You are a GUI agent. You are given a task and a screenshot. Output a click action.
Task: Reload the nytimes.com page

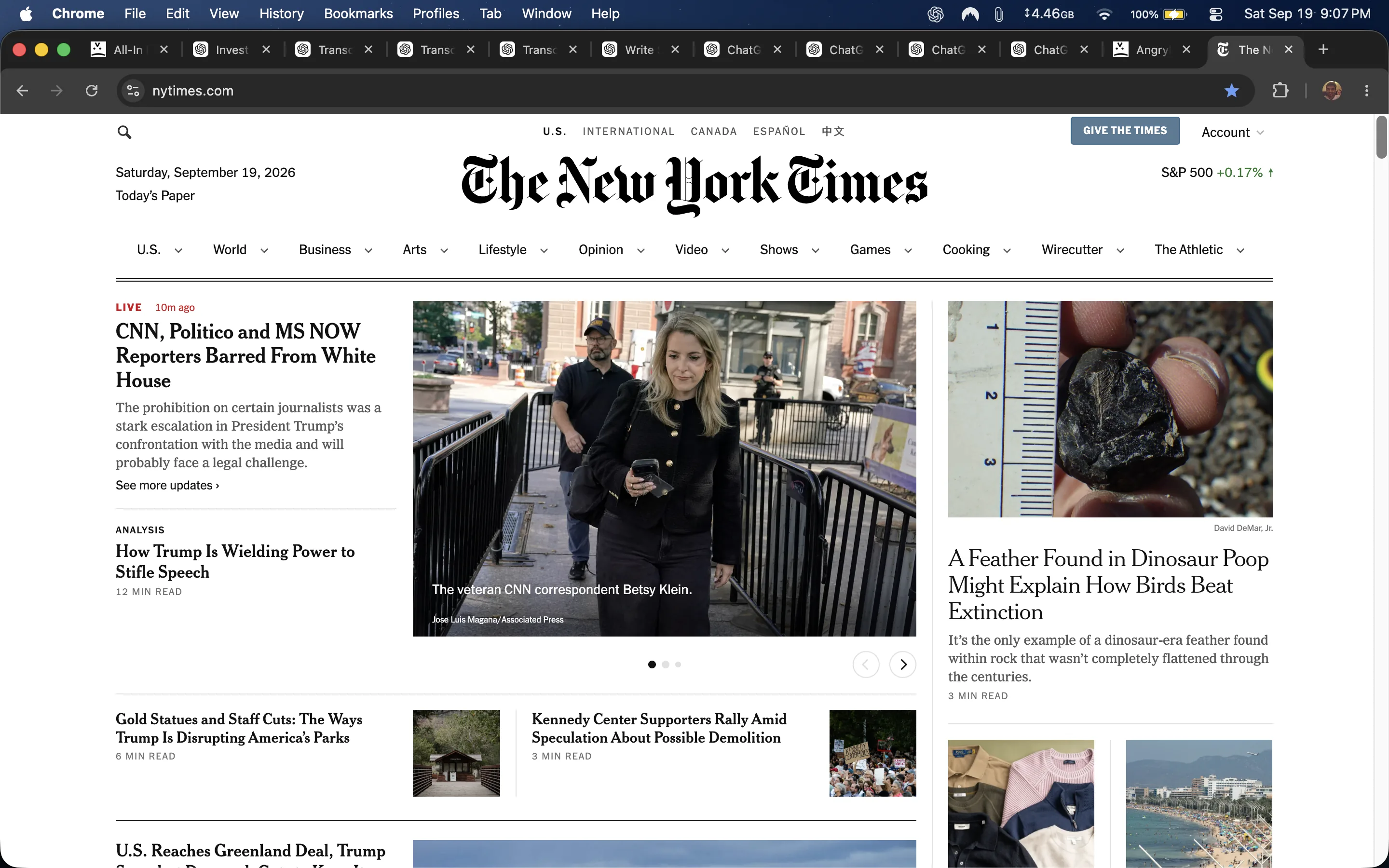92,91
